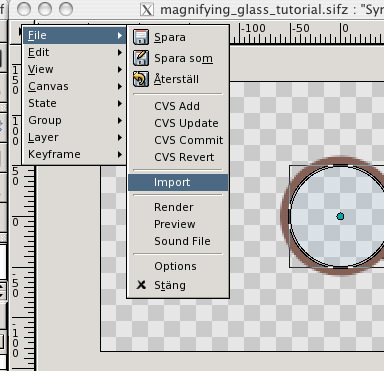The height and width of the screenshot is (371, 384).
Task: Click the Spara floppy disk icon
Action: point(141,37)
